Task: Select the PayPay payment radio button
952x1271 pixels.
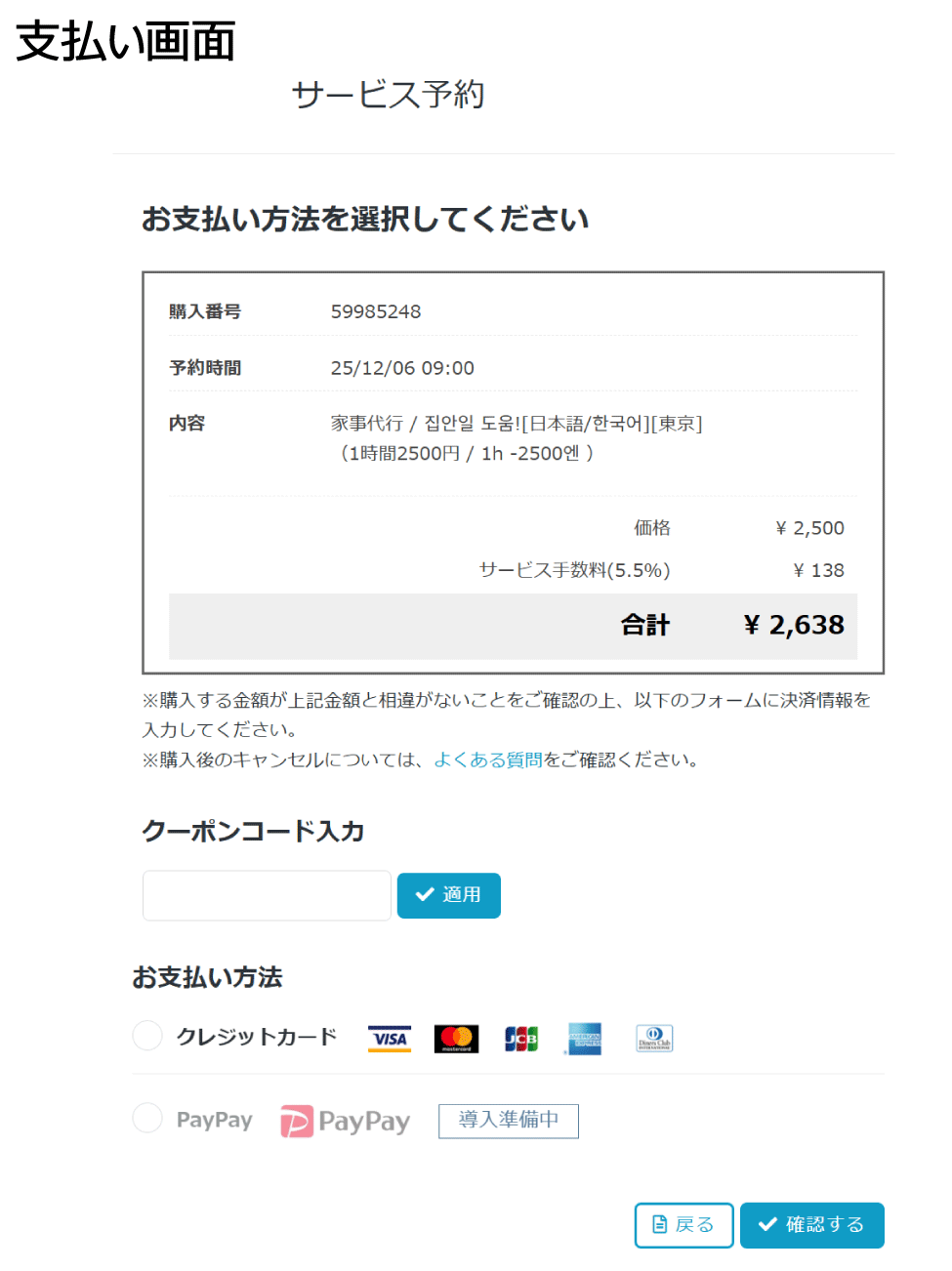Action: click(x=146, y=1118)
